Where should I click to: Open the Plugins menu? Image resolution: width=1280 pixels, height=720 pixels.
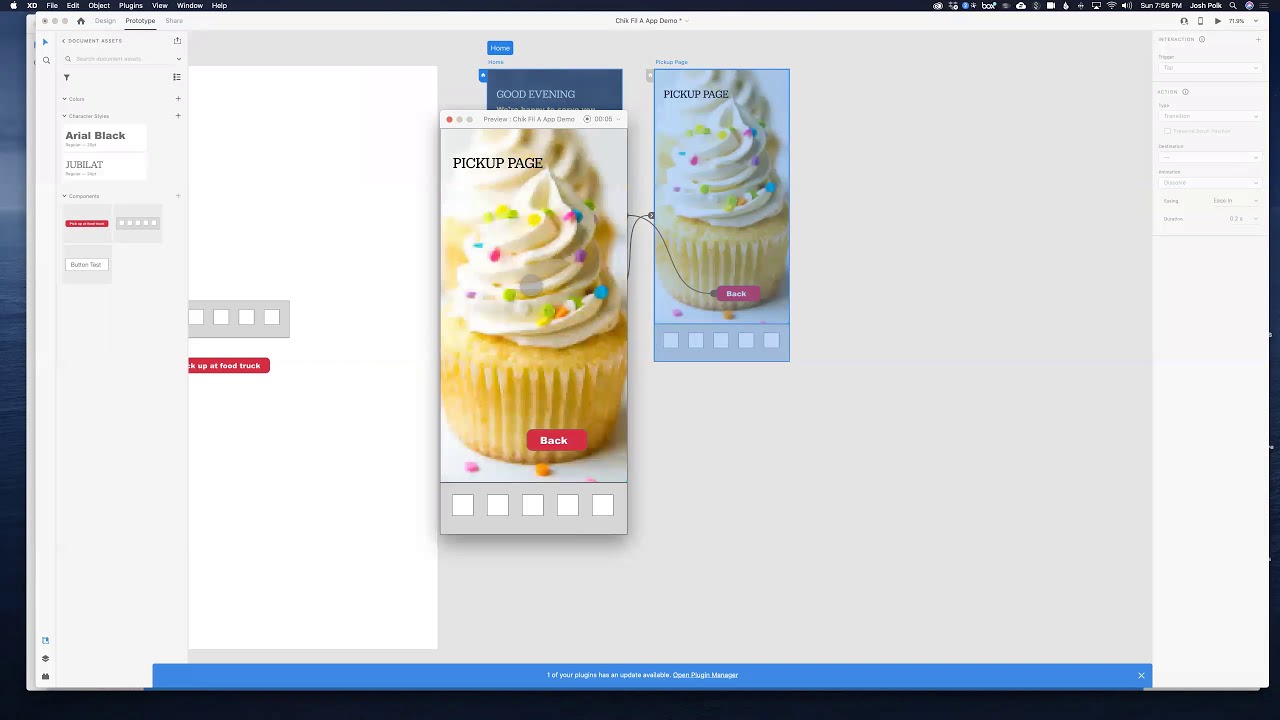tap(131, 6)
